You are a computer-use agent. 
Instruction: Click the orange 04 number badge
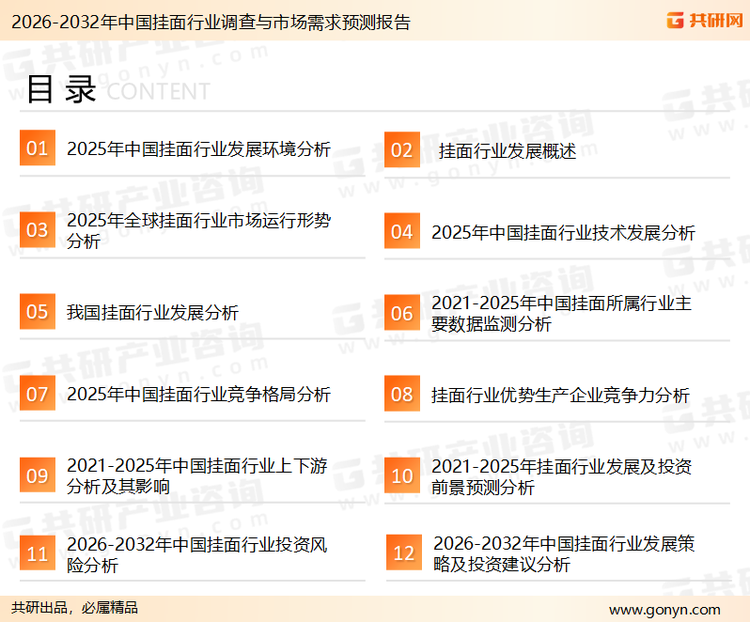(x=402, y=231)
